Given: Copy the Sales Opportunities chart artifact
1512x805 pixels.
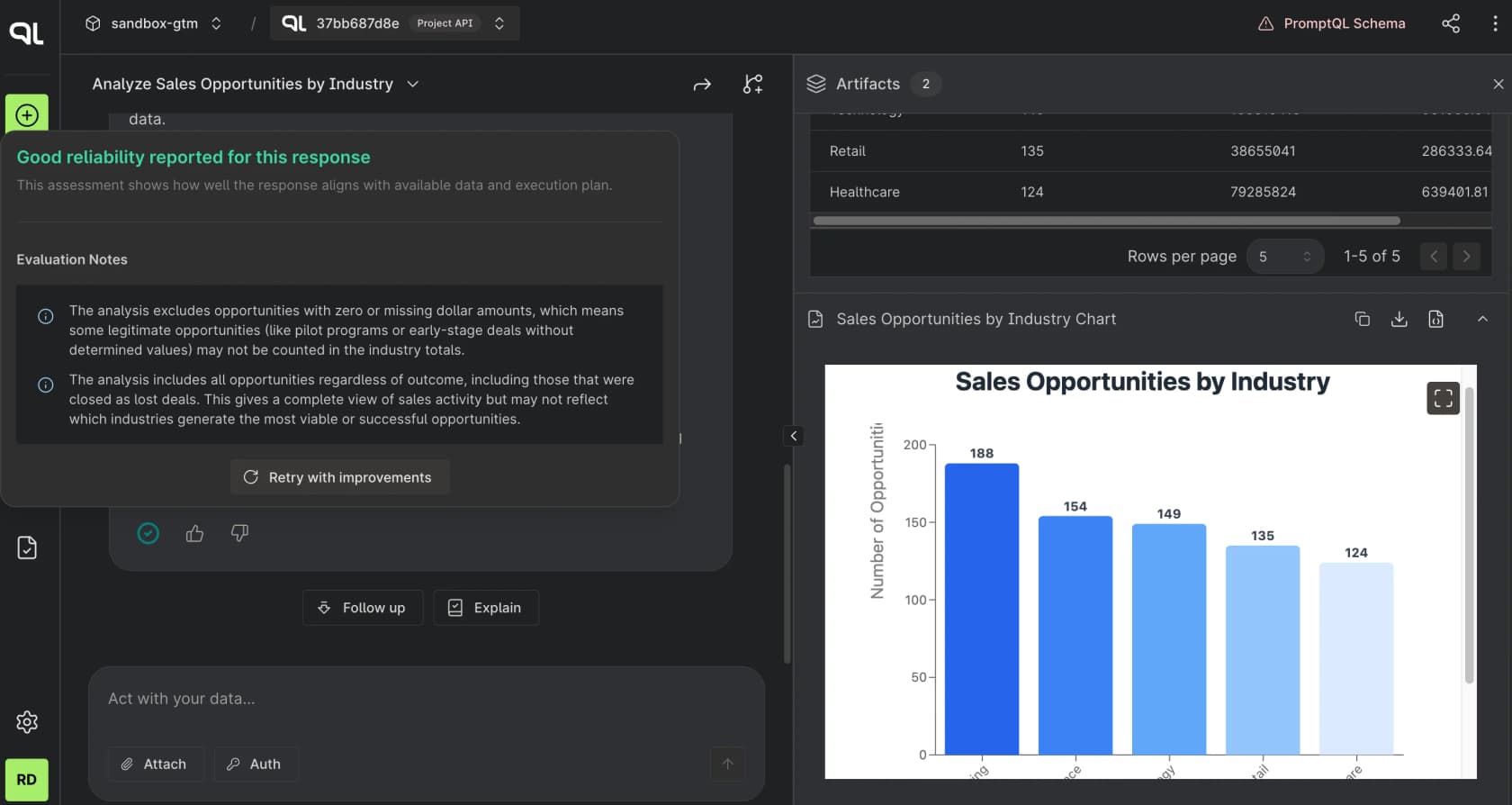Looking at the screenshot, I should 1362,319.
